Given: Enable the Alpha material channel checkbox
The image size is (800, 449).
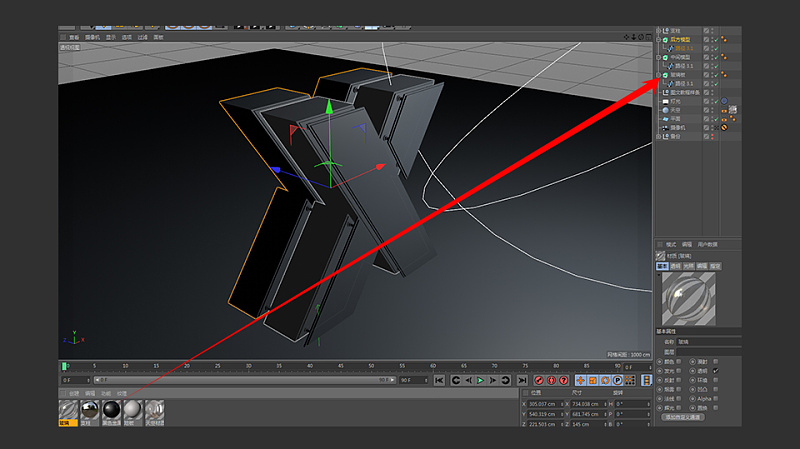Looking at the screenshot, I should 715,398.
